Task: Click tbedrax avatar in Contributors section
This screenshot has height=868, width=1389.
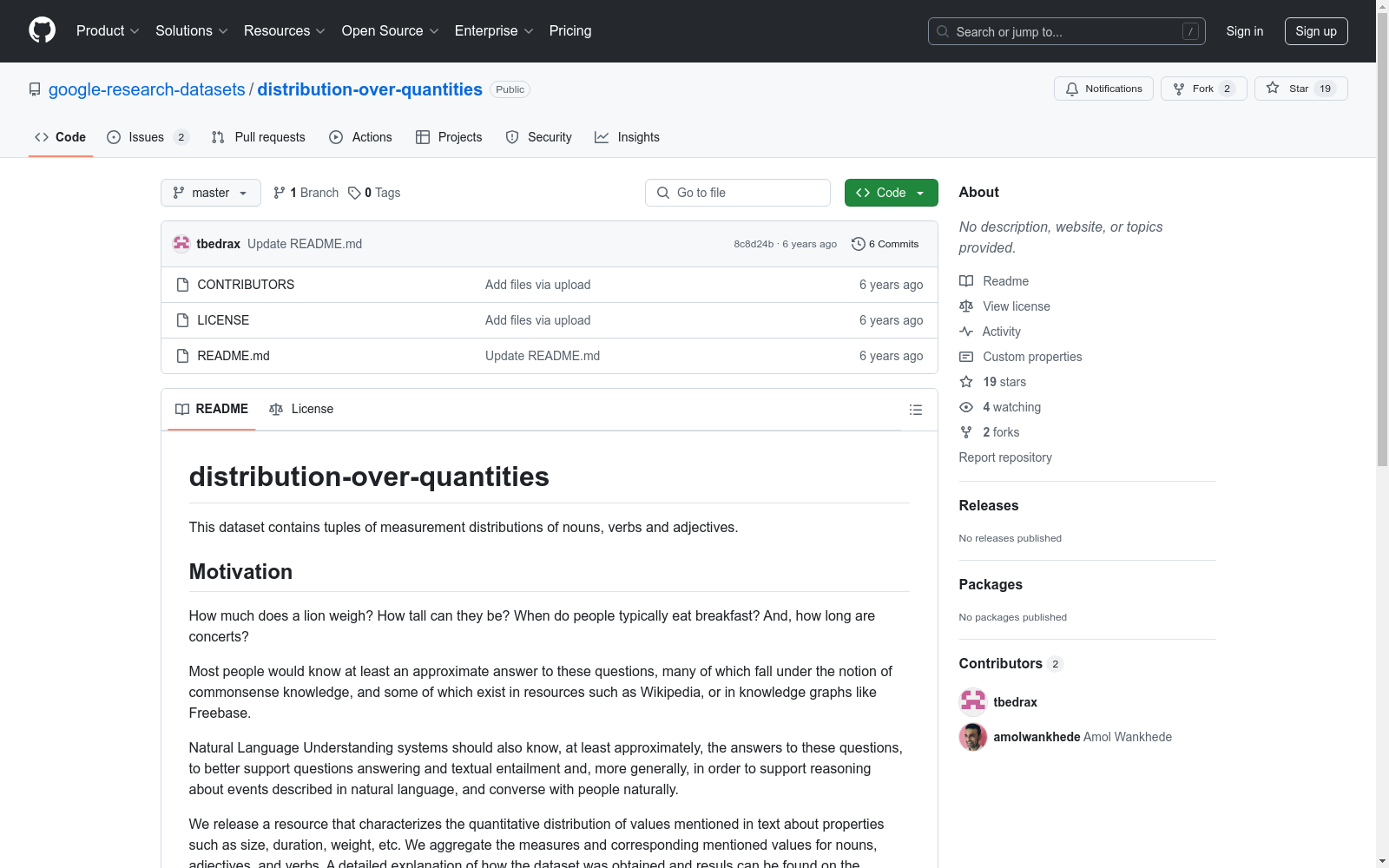Action: click(x=973, y=702)
